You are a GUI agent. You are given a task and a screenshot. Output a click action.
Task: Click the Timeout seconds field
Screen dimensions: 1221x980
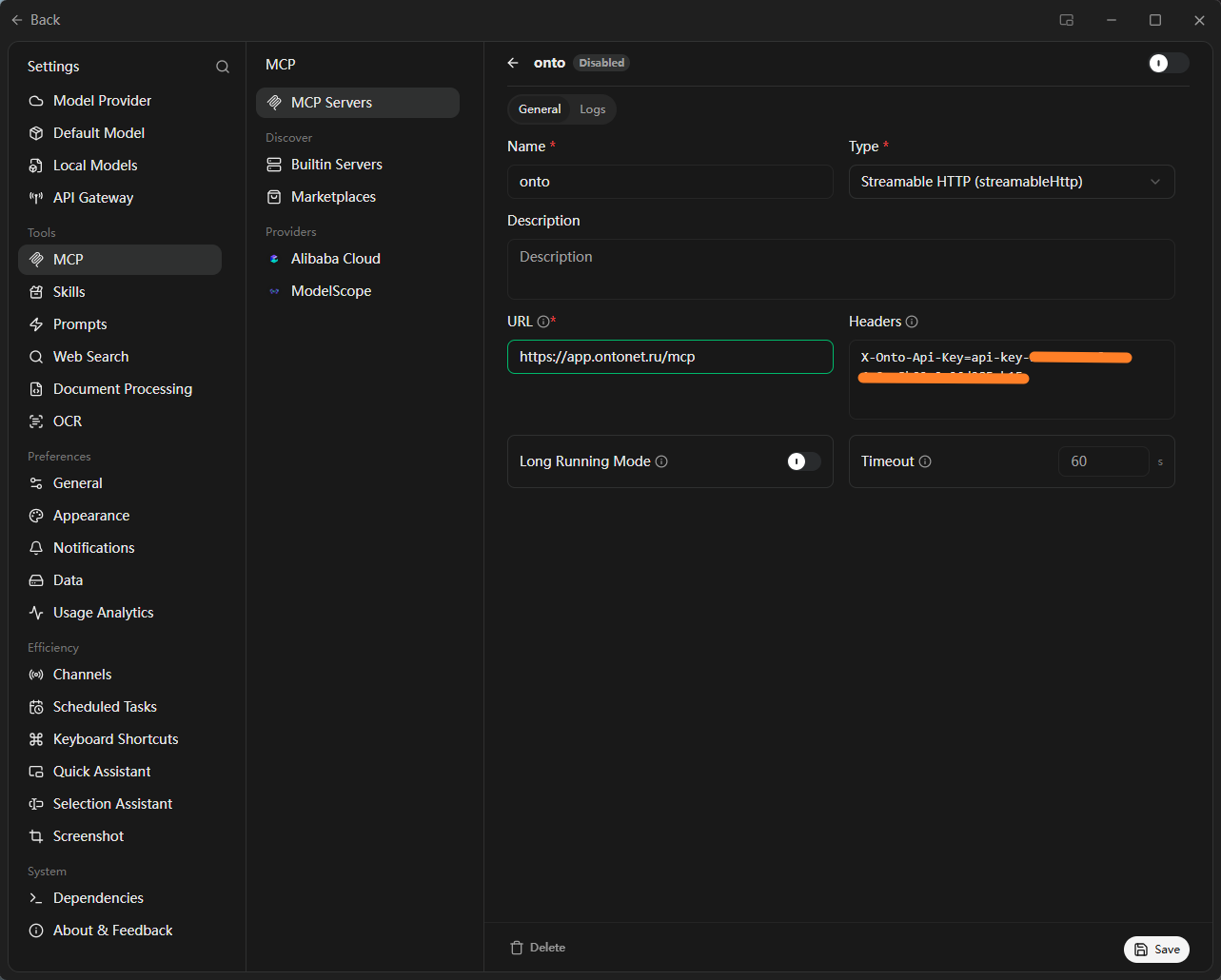(1104, 461)
